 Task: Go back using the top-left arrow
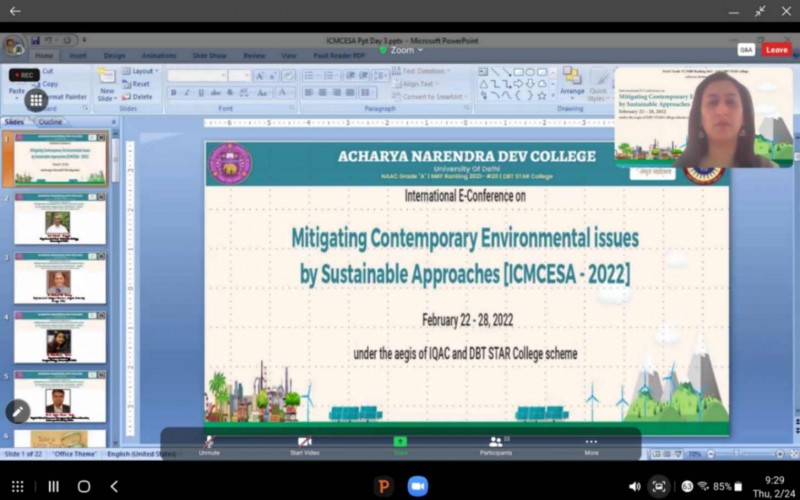pyautogui.click(x=15, y=11)
